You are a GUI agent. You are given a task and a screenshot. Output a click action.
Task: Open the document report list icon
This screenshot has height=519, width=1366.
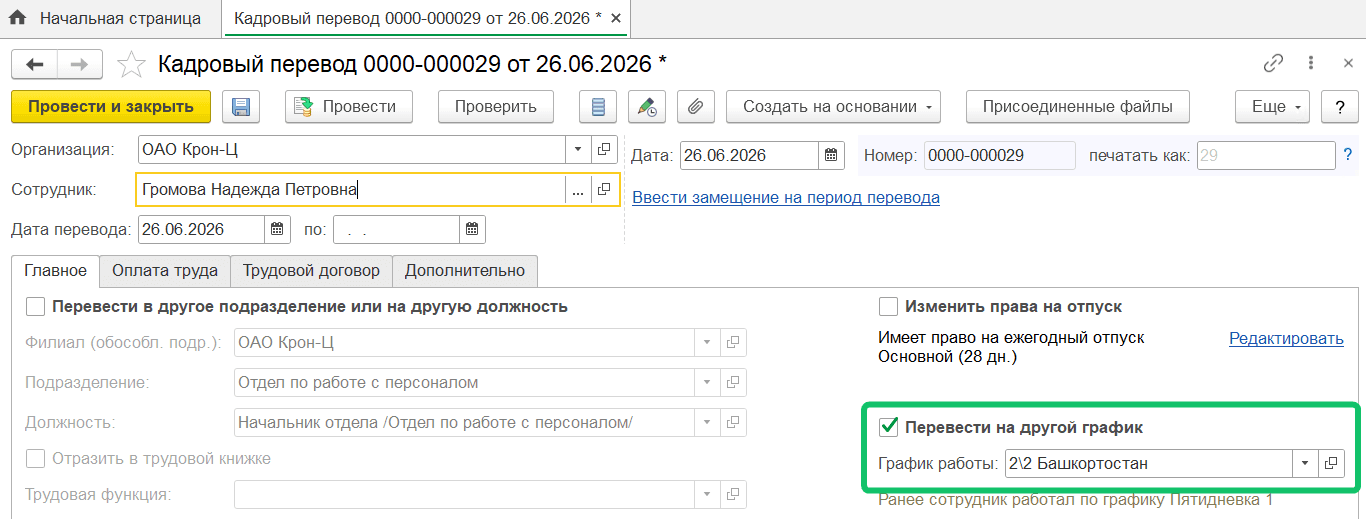click(598, 107)
